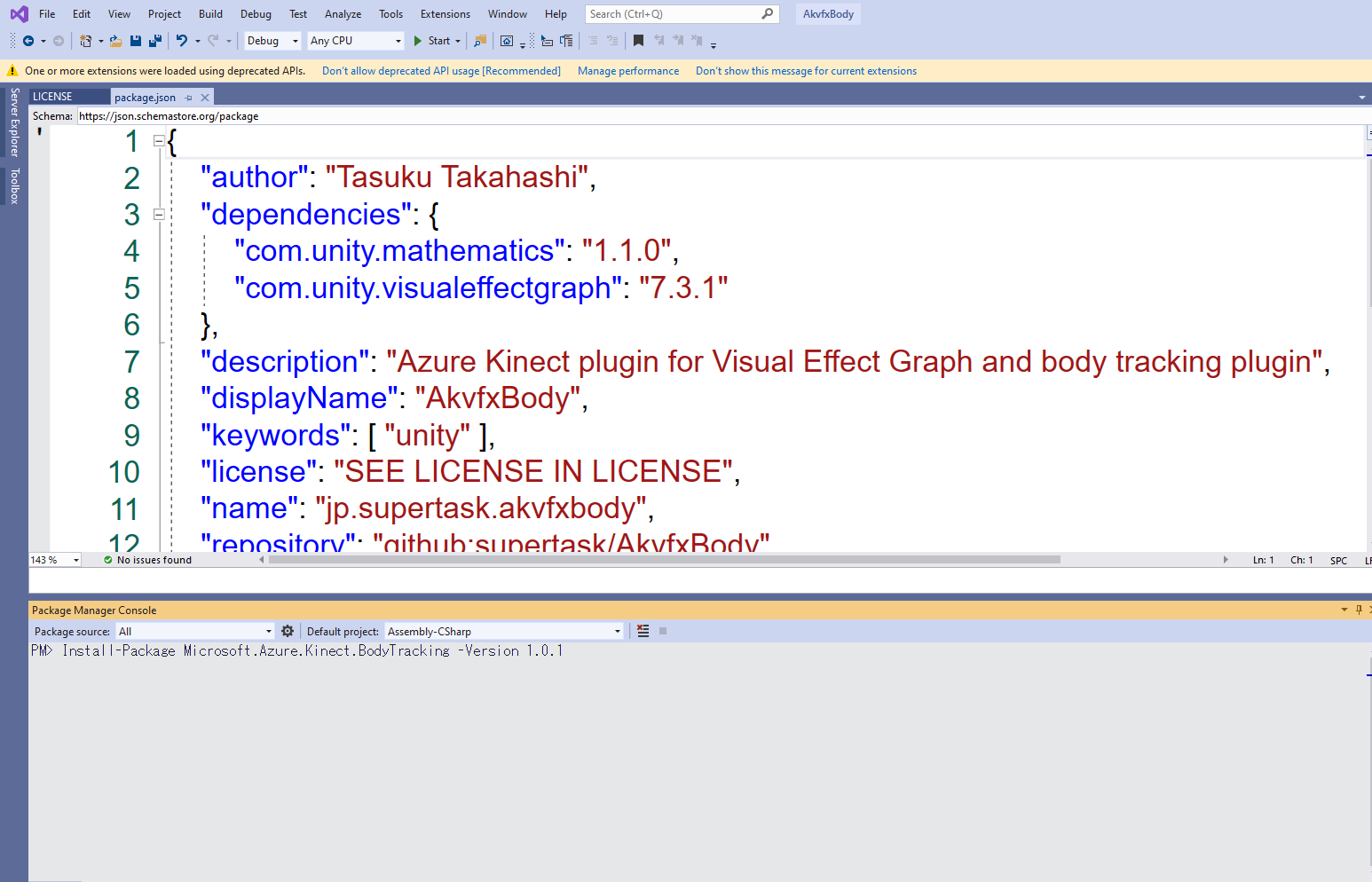Click the AkvfxBody solution name button
The height and width of the screenshot is (882, 1372).
pos(828,13)
